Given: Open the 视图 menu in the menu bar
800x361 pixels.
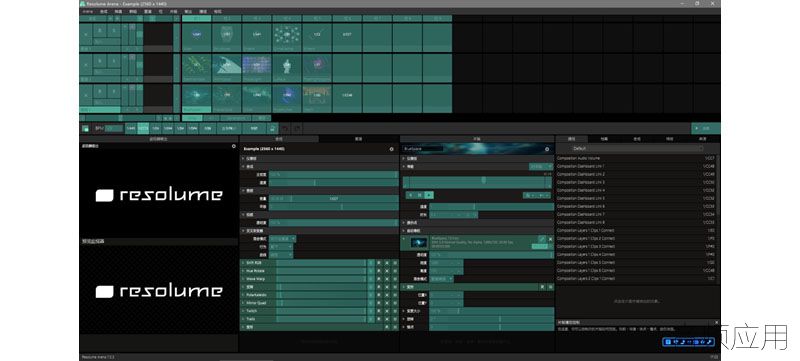Looking at the screenshot, I should tap(218, 11).
